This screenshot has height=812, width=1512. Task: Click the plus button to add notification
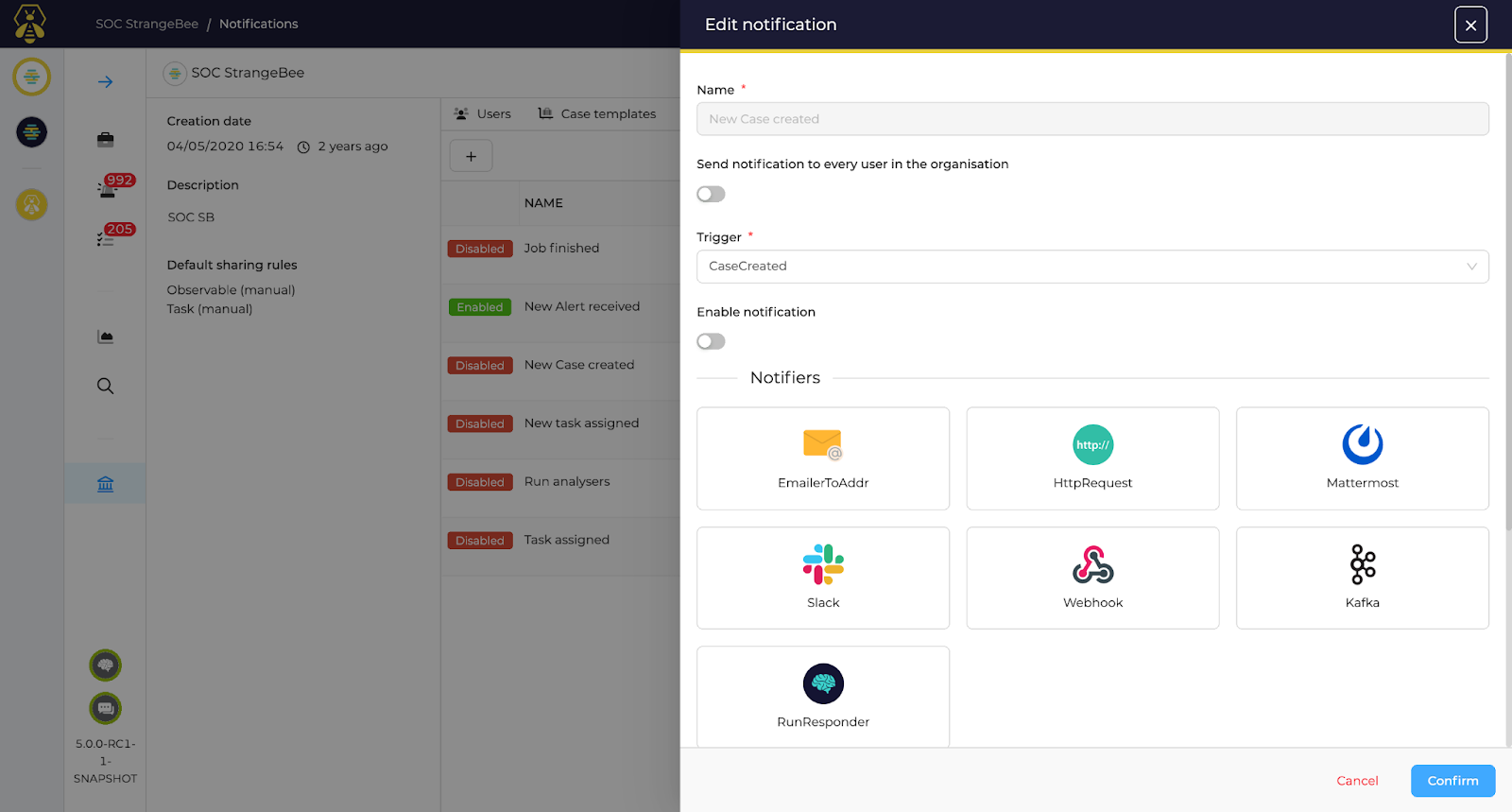(471, 156)
